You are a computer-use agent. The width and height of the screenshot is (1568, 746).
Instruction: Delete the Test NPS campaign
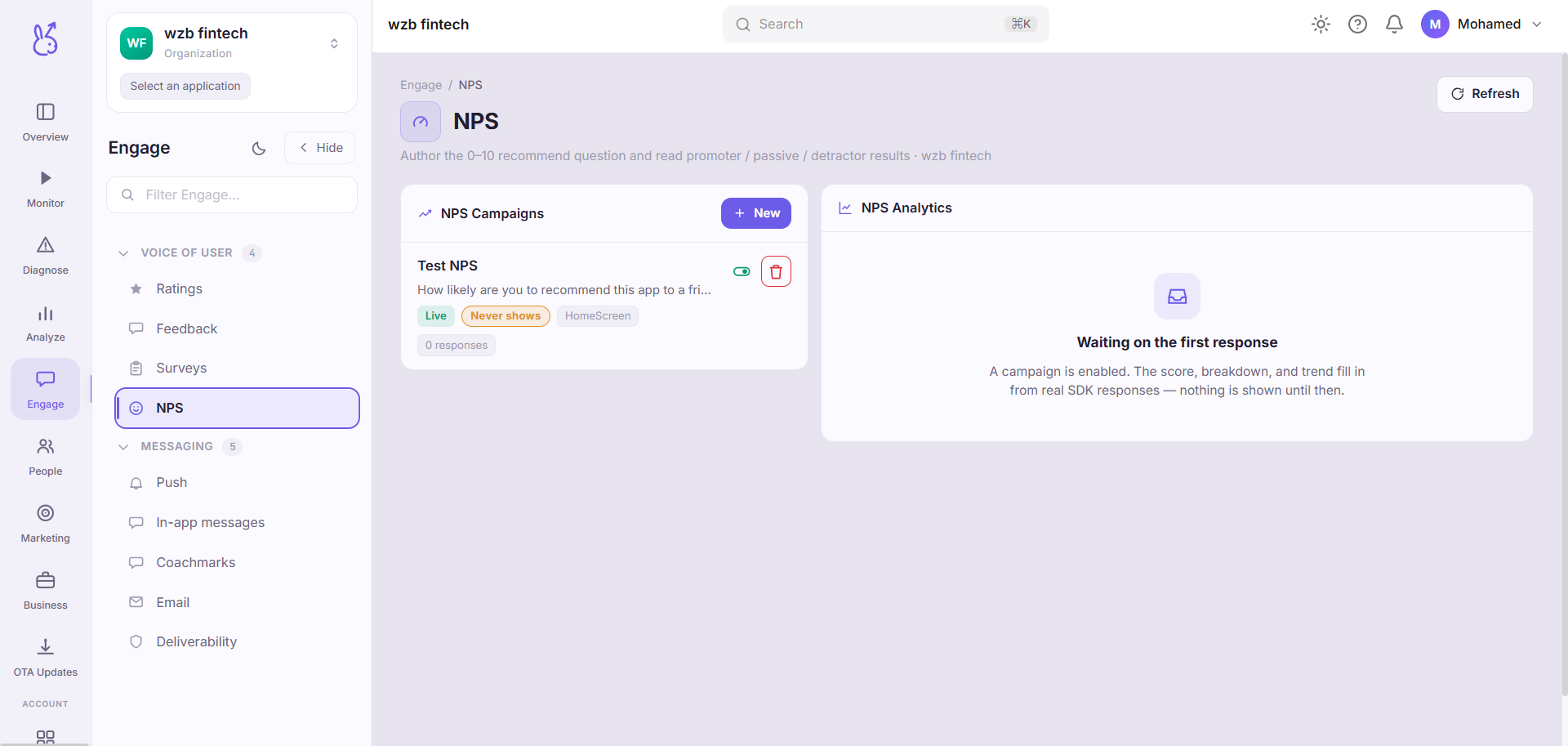(x=776, y=271)
